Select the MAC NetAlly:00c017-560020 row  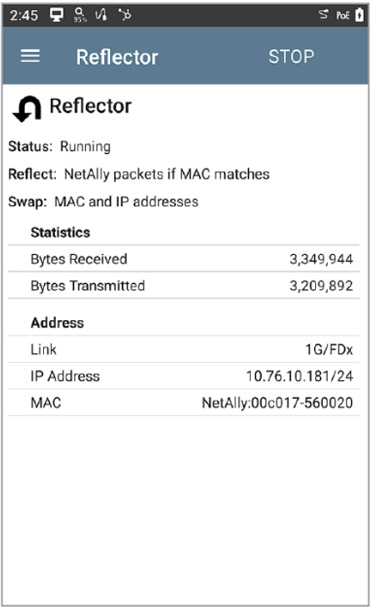click(x=184, y=403)
